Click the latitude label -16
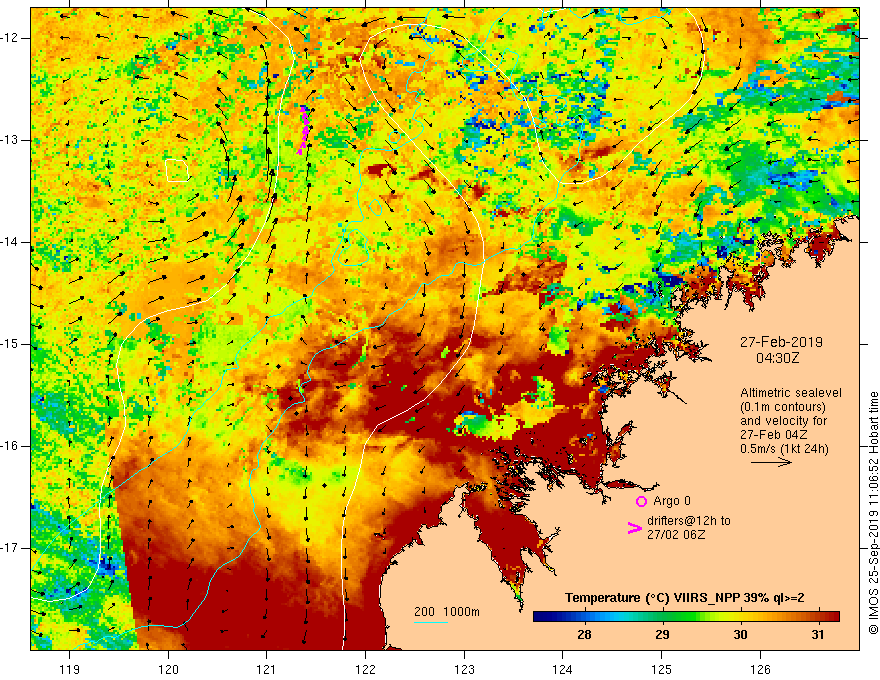The width and height of the screenshot is (880, 680). [x=10, y=446]
